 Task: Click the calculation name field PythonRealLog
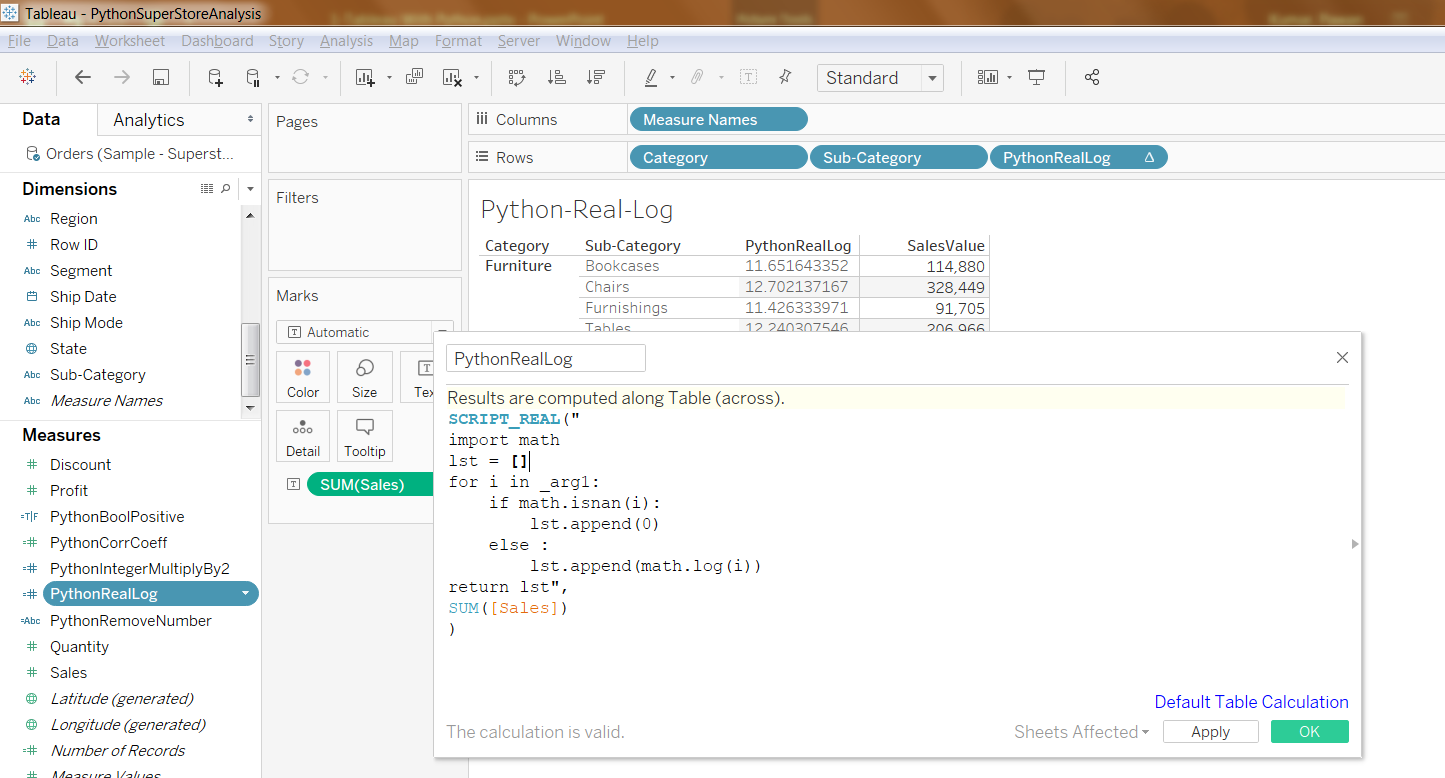pos(545,359)
